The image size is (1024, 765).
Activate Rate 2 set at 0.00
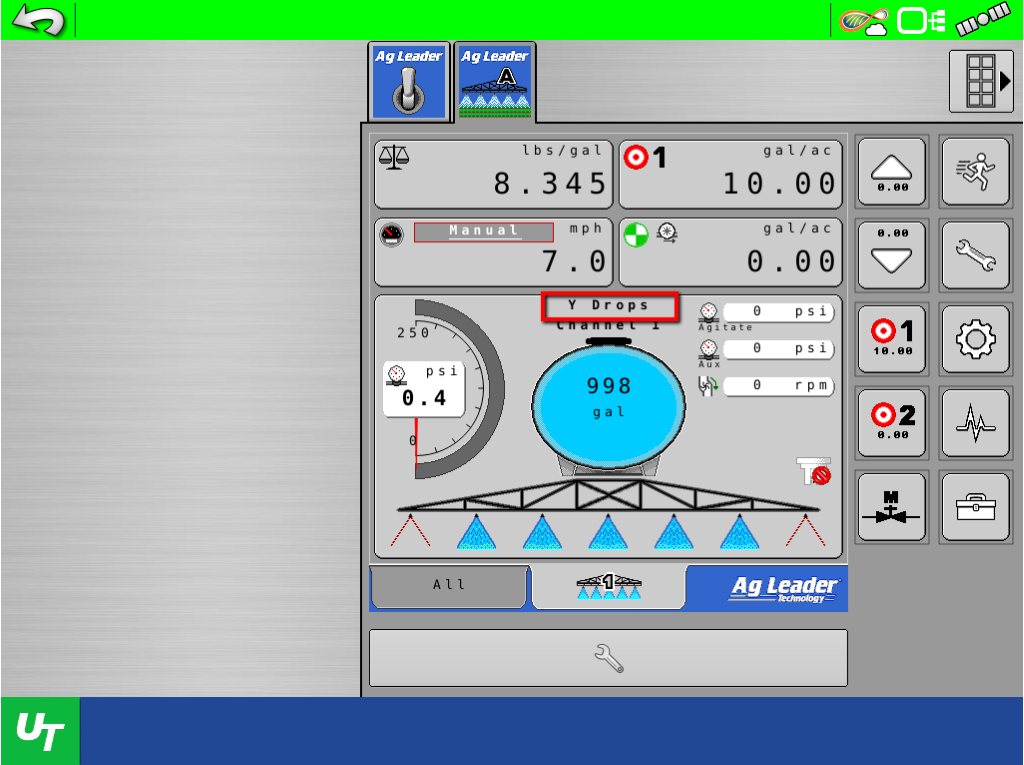(x=891, y=422)
